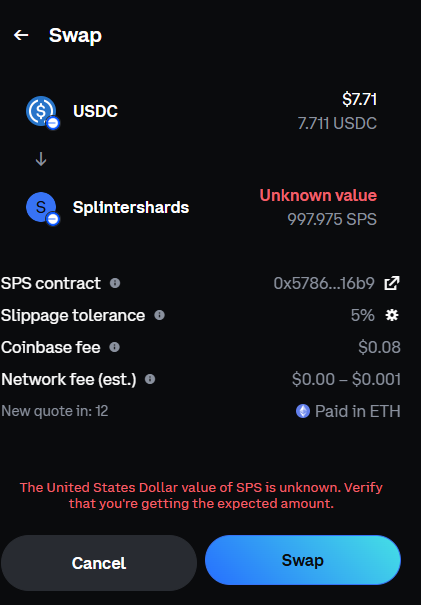Show info about Slippage tolerance
The width and height of the screenshot is (421, 605).
(x=159, y=315)
